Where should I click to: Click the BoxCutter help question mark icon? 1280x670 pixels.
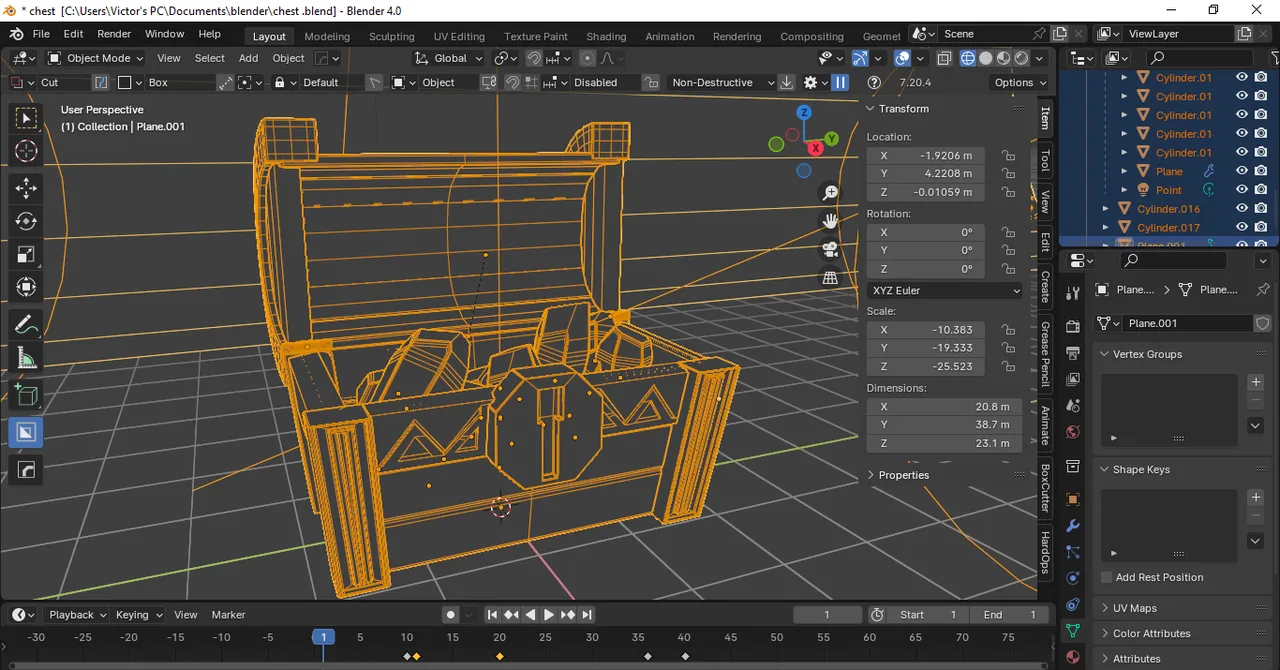[874, 83]
